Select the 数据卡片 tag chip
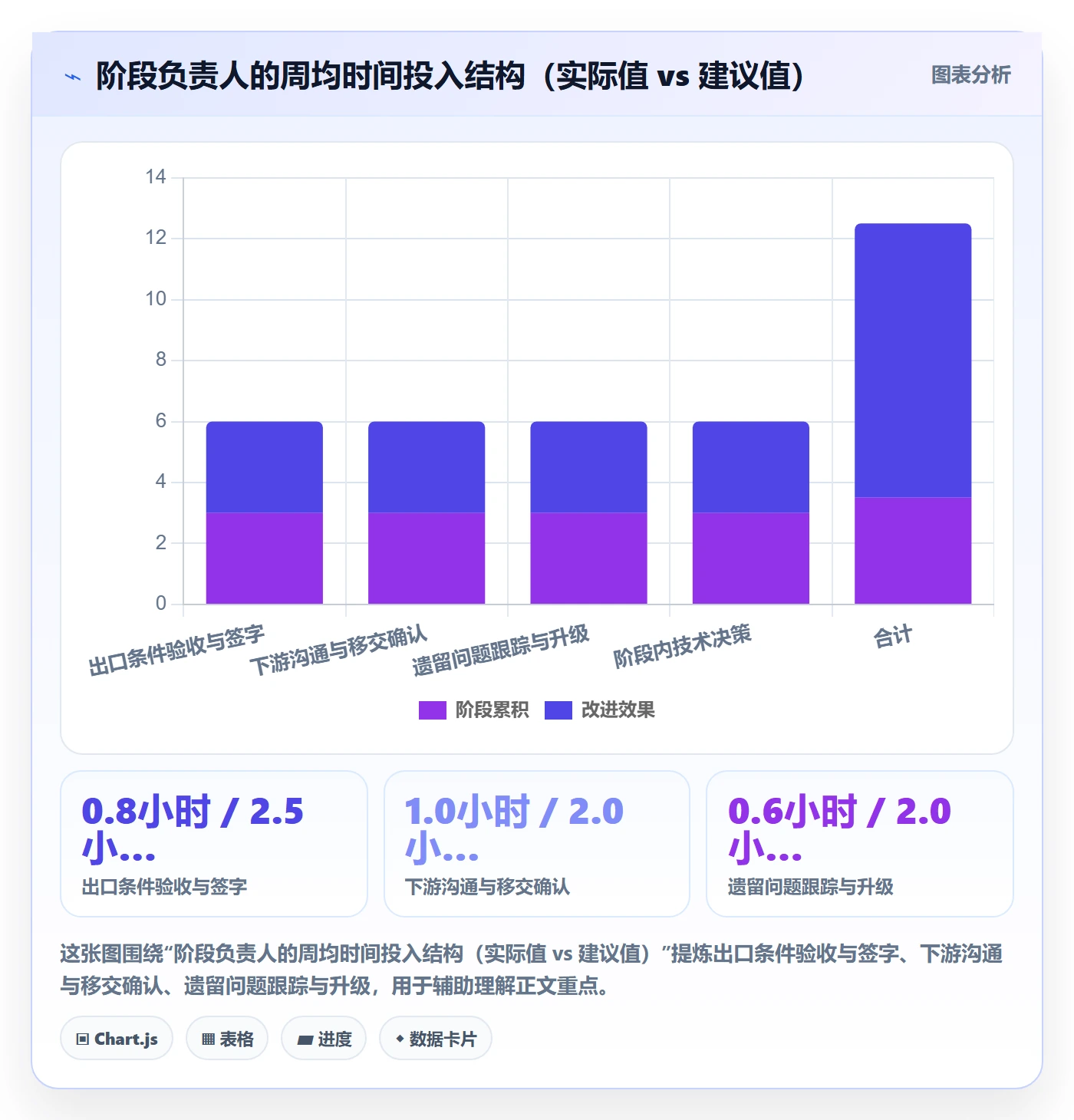 [436, 1039]
